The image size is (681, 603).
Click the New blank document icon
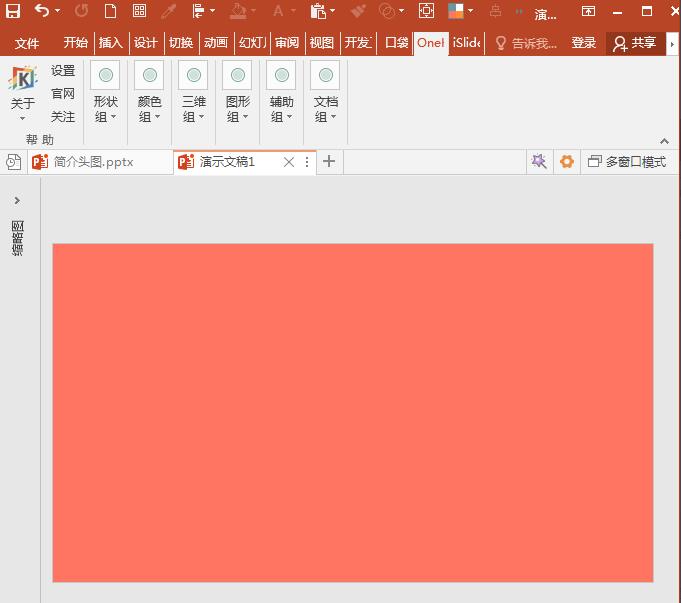click(110, 12)
